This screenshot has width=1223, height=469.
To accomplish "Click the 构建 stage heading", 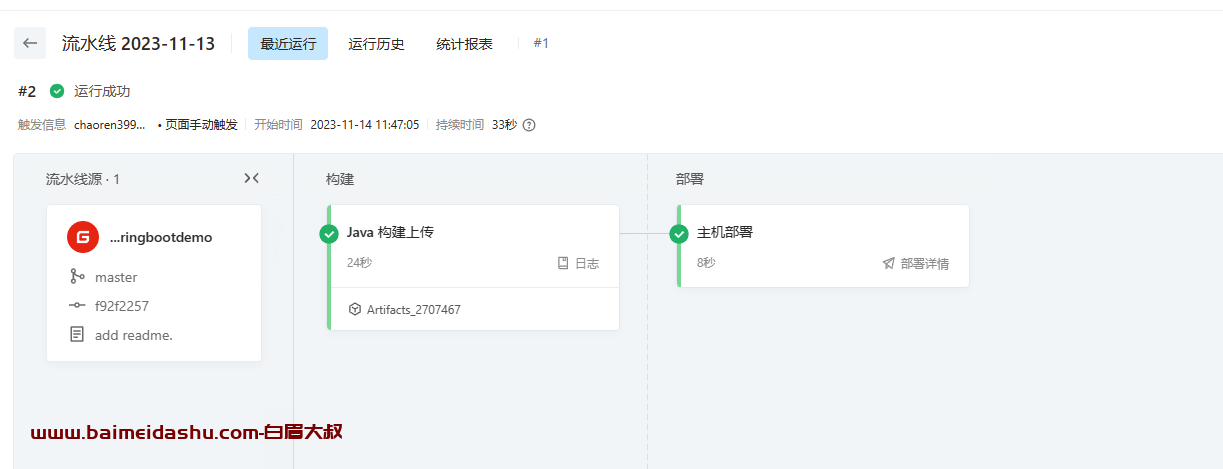I will (340, 179).
